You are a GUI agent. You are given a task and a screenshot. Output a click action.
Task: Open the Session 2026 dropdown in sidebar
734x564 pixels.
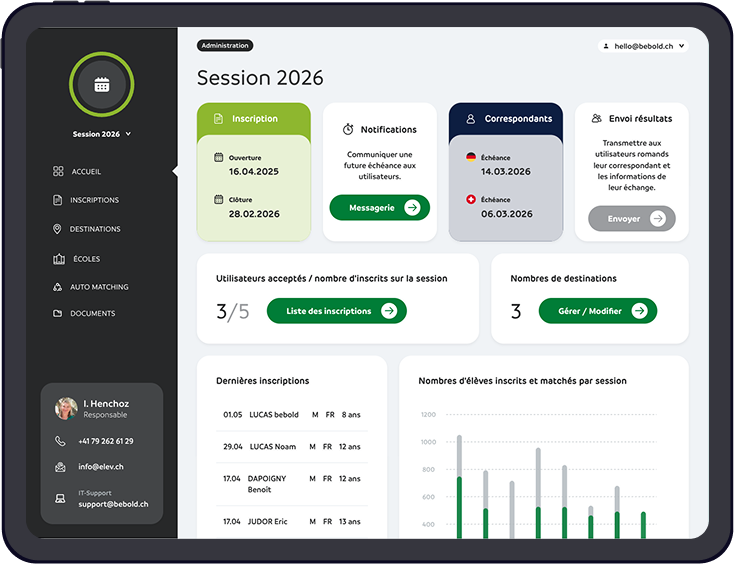coord(102,134)
